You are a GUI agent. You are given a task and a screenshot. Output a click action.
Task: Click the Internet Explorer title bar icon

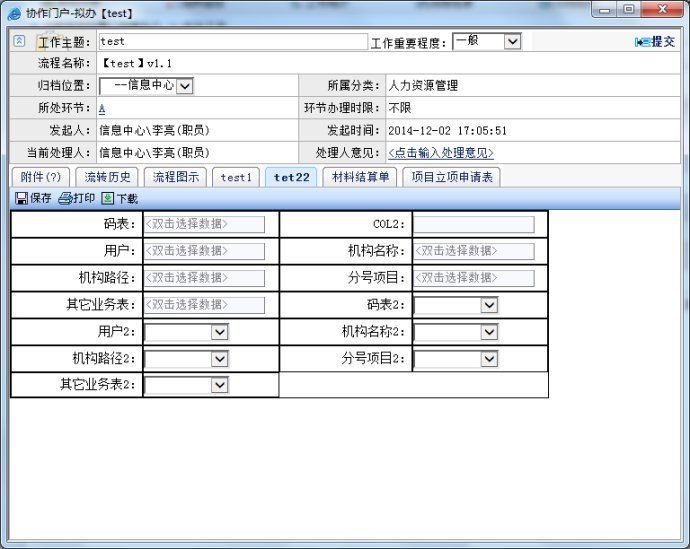pyautogui.click(x=14, y=14)
